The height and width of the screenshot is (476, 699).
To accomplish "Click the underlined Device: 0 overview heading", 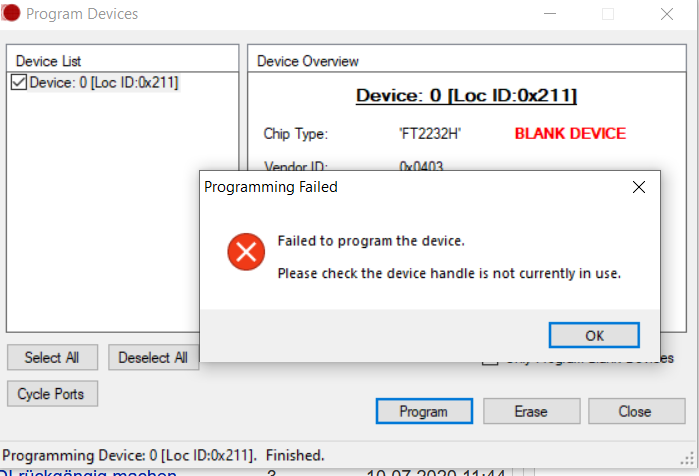I will [x=466, y=95].
